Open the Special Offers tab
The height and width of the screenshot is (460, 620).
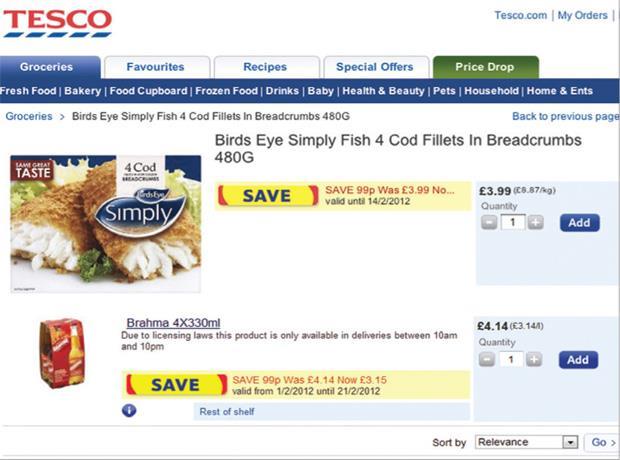pos(374,67)
